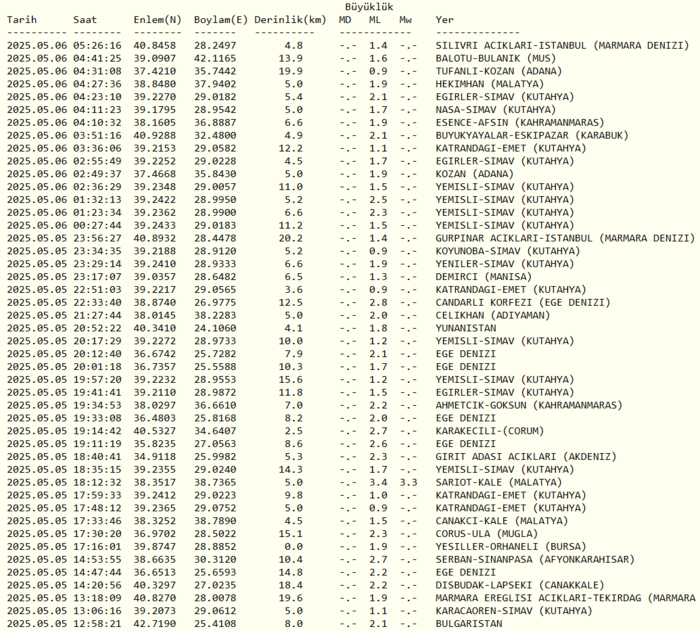Click the 'Mw' magnitude column header
This screenshot has width=700, height=631.
[x=405, y=20]
